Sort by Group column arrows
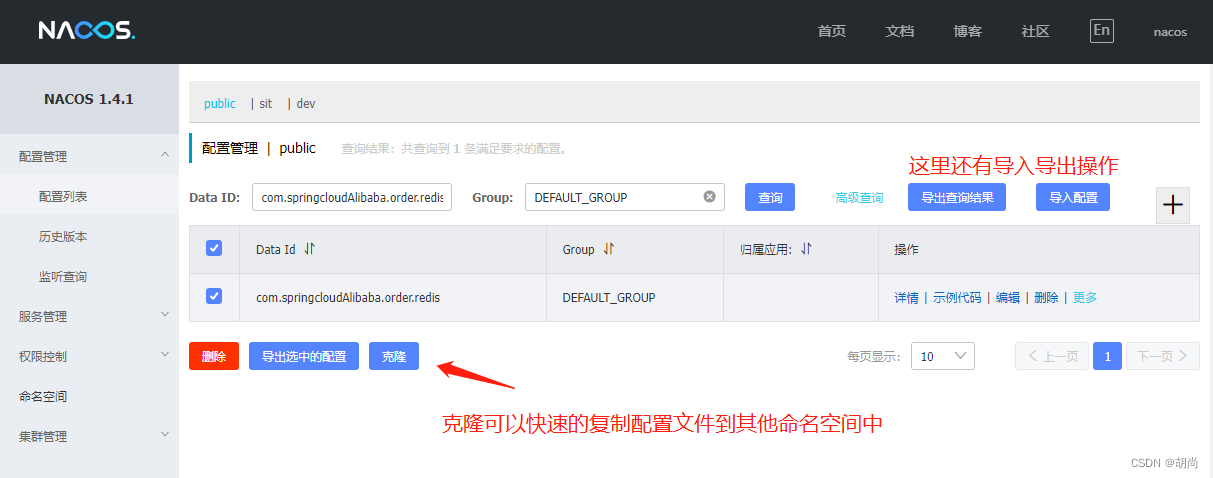 (x=608, y=249)
